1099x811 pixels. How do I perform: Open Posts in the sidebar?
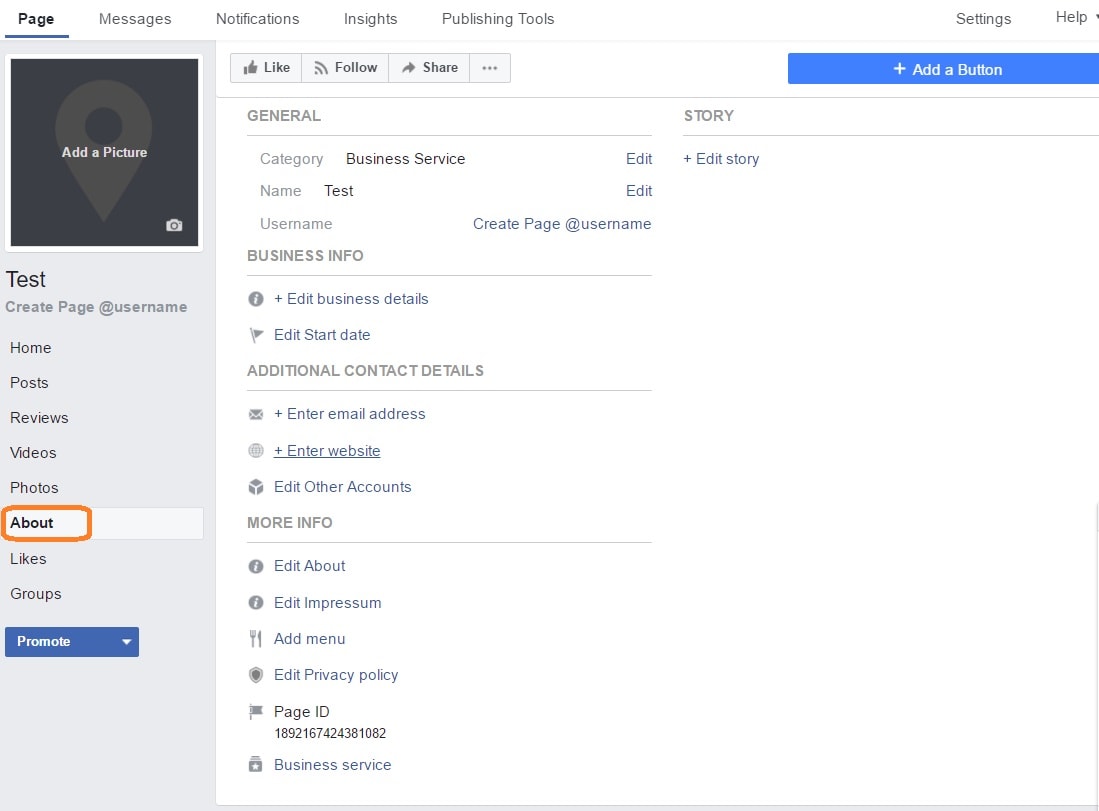[29, 383]
